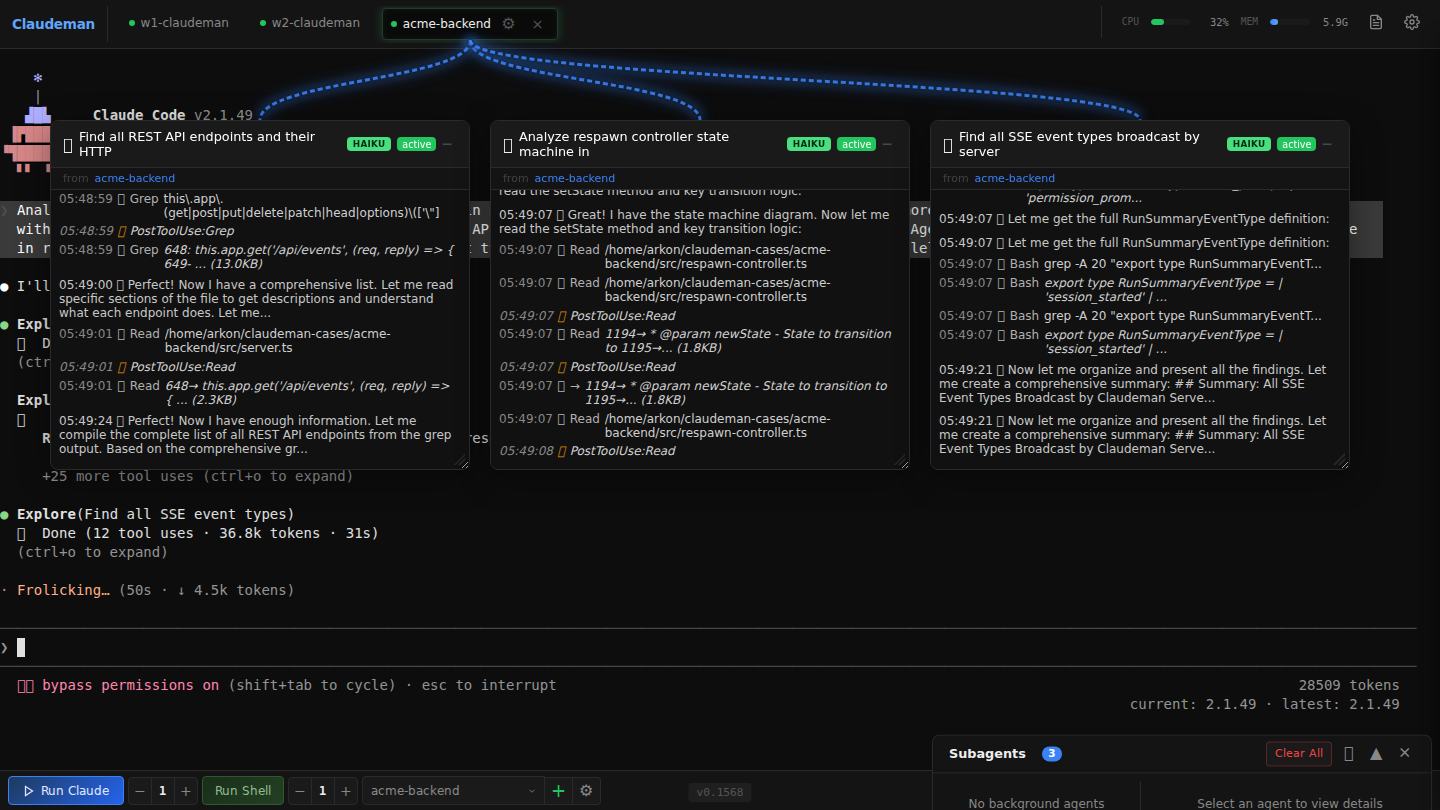Click Clear All in Subagents panel
The height and width of the screenshot is (810, 1440).
pyautogui.click(x=1299, y=754)
